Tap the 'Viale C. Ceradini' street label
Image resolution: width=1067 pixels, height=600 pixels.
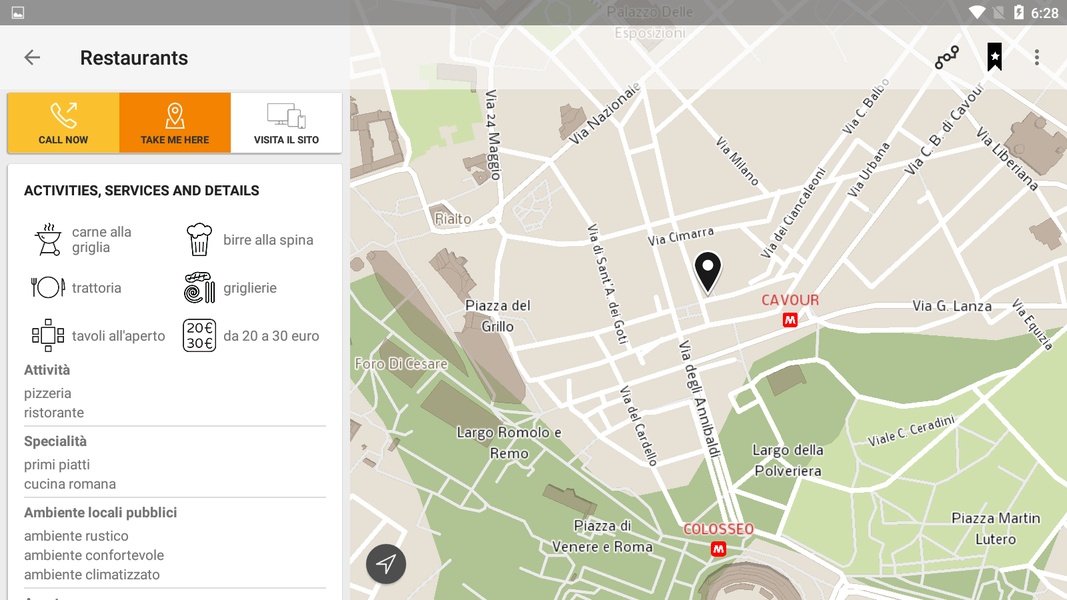(911, 431)
